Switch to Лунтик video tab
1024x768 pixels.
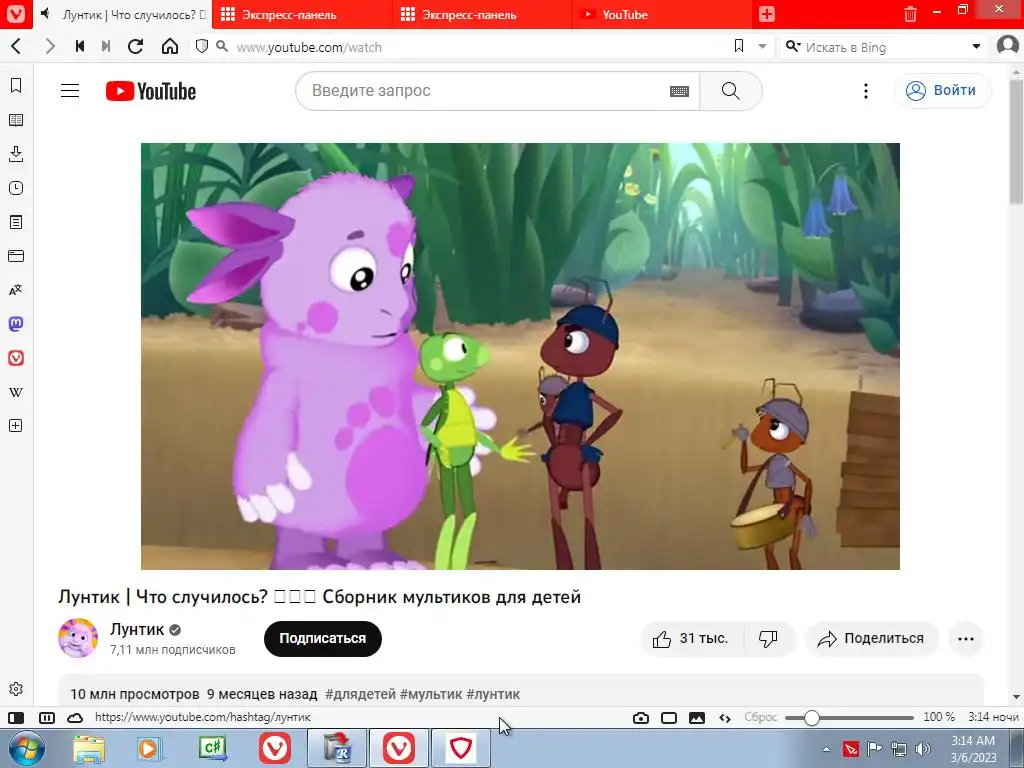coord(123,14)
